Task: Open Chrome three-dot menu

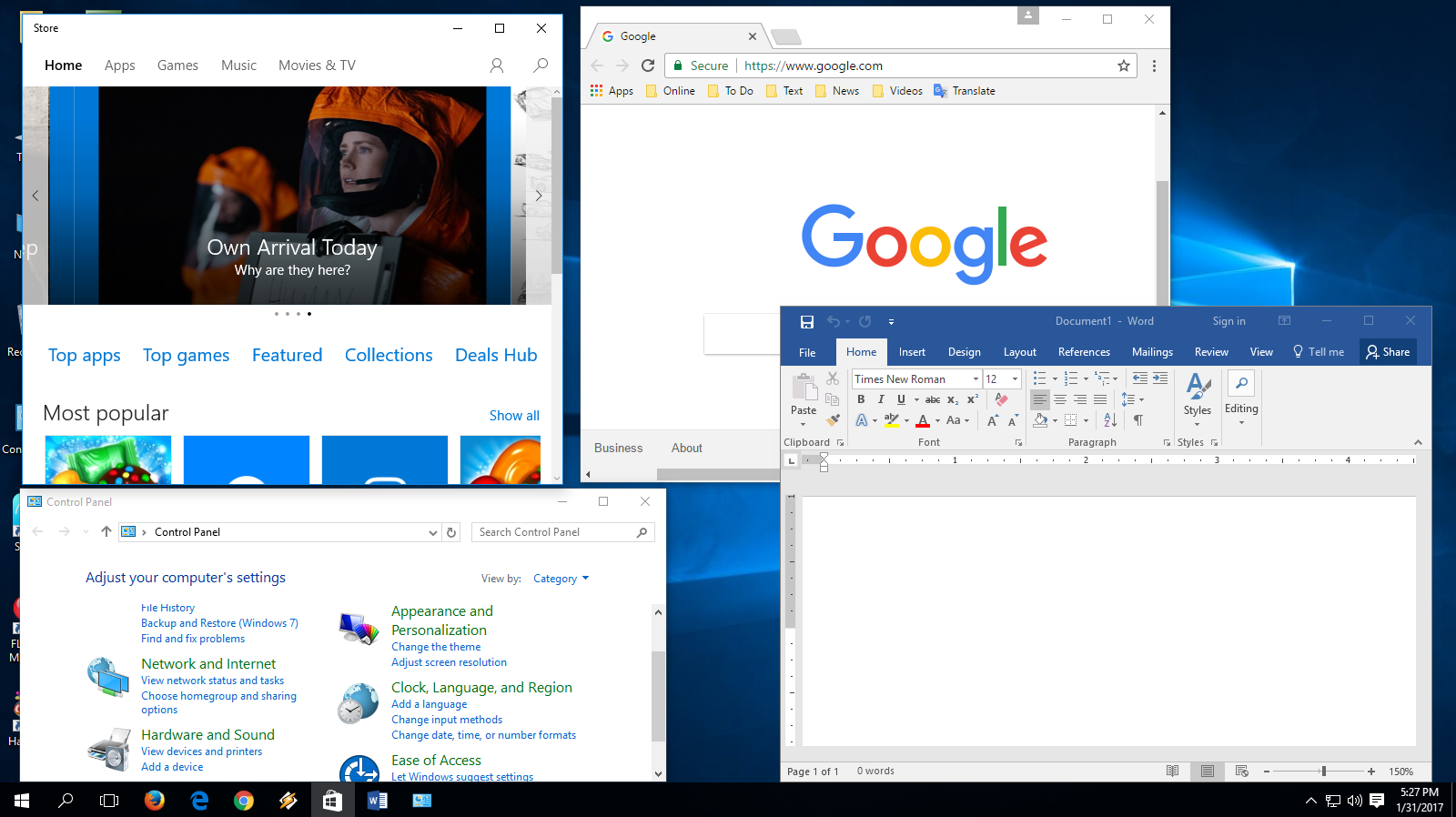Action: coord(1154,66)
